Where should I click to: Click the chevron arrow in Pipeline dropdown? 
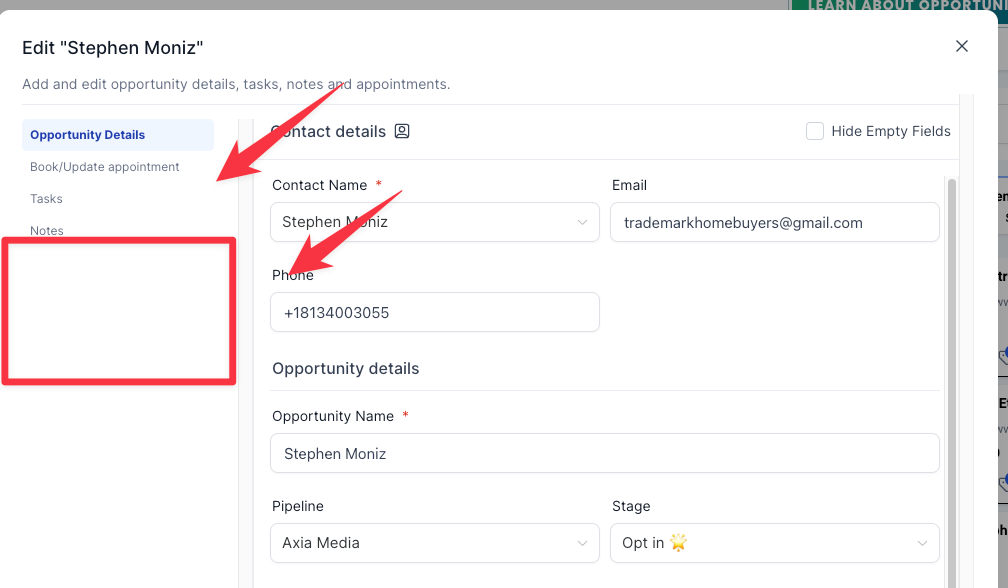(x=582, y=543)
